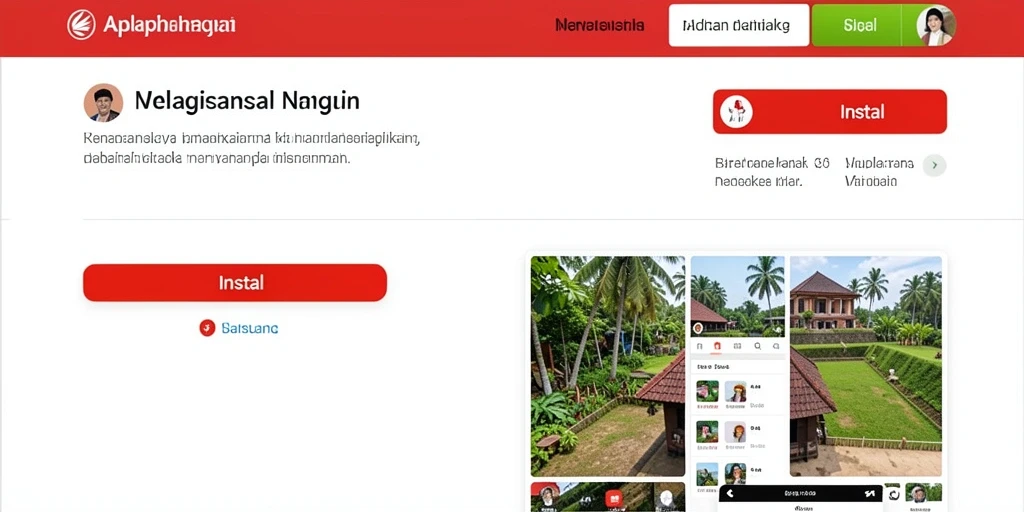Open the Nenatelesnla link in the header
This screenshot has width=1024, height=512.
pyautogui.click(x=600, y=25)
